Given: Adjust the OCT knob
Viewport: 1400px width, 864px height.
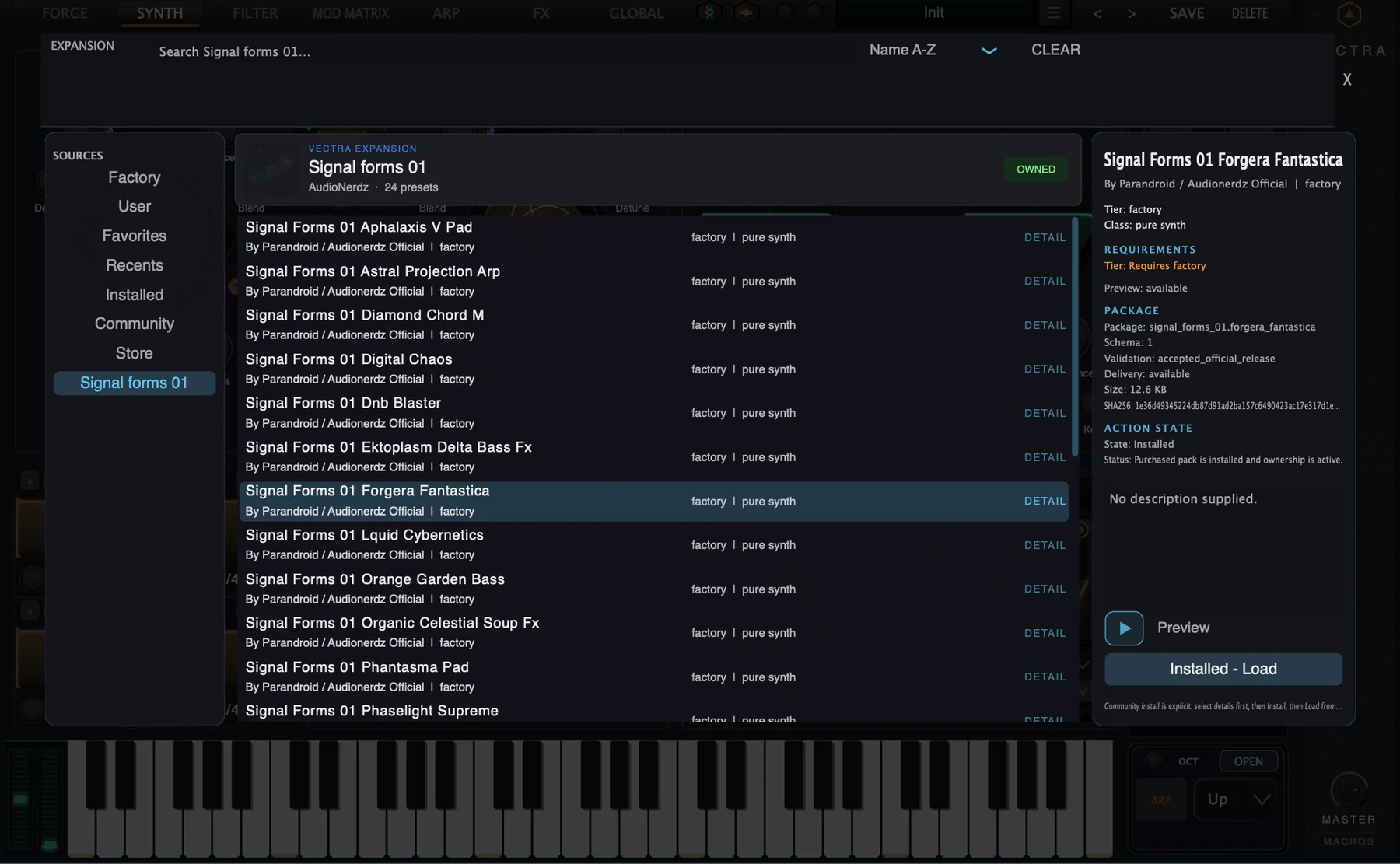Looking at the screenshot, I should coord(1153,761).
